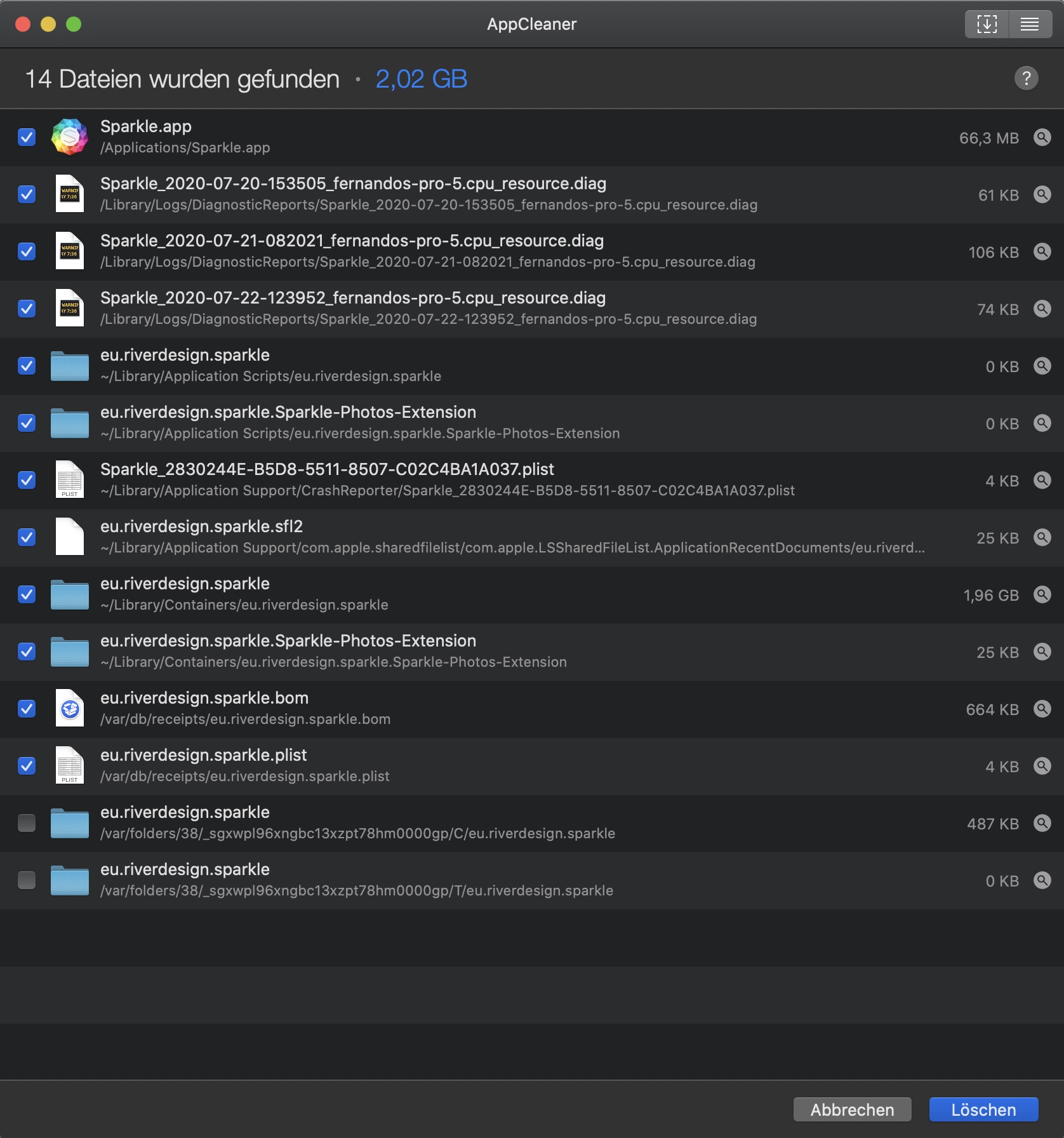This screenshot has width=1064, height=1138.
Task: Click magnifier icon for the CrashReporter plist row
Action: pyautogui.click(x=1042, y=480)
